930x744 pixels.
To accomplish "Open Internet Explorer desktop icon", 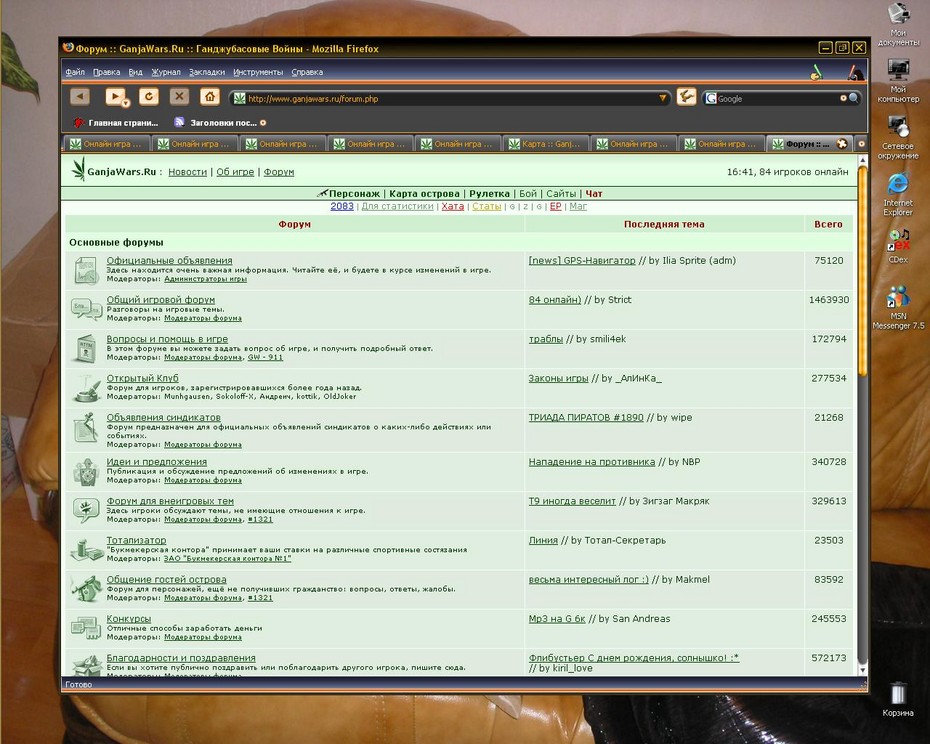I will 897,195.
